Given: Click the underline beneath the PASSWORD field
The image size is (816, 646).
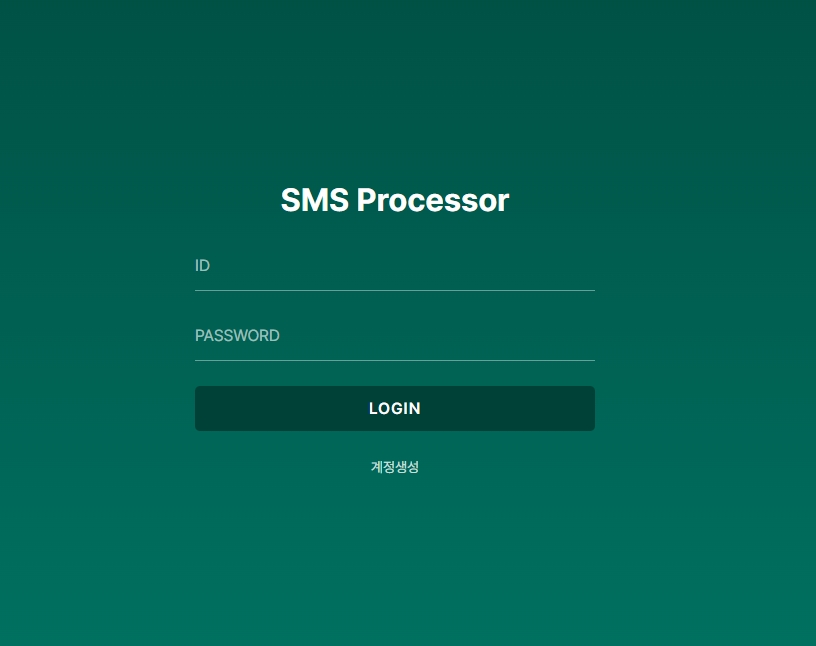Looking at the screenshot, I should click(x=394, y=360).
